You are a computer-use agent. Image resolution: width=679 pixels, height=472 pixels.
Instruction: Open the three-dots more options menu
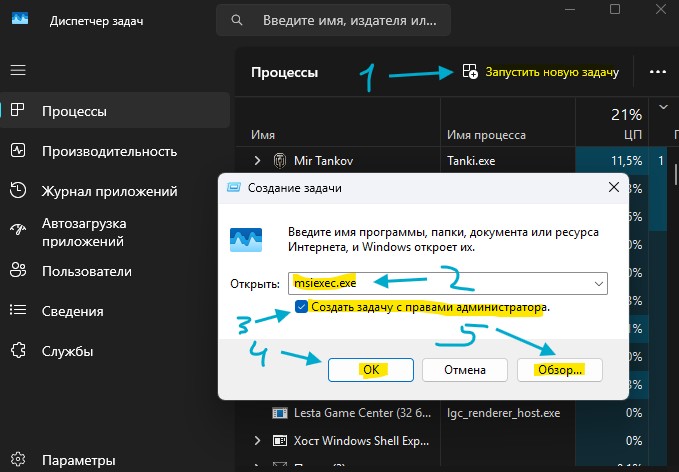click(658, 72)
